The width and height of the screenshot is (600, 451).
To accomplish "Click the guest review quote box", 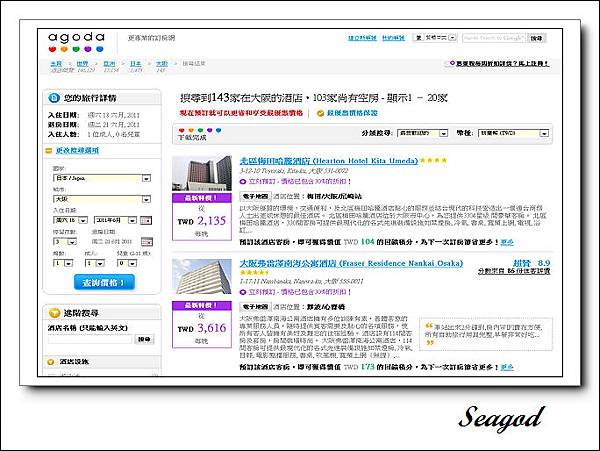I will (486, 334).
